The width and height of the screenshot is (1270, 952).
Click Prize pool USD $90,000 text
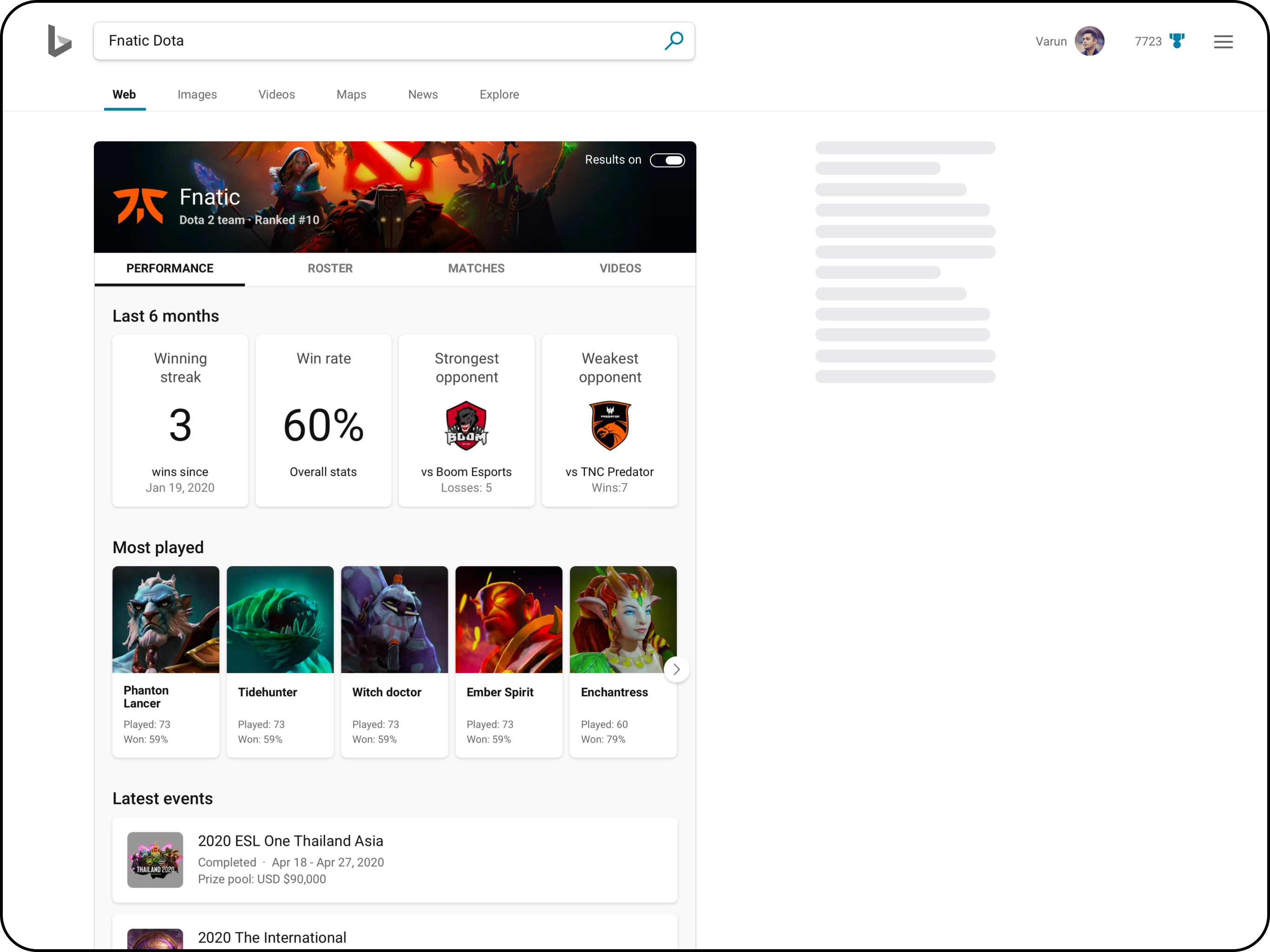coord(262,879)
